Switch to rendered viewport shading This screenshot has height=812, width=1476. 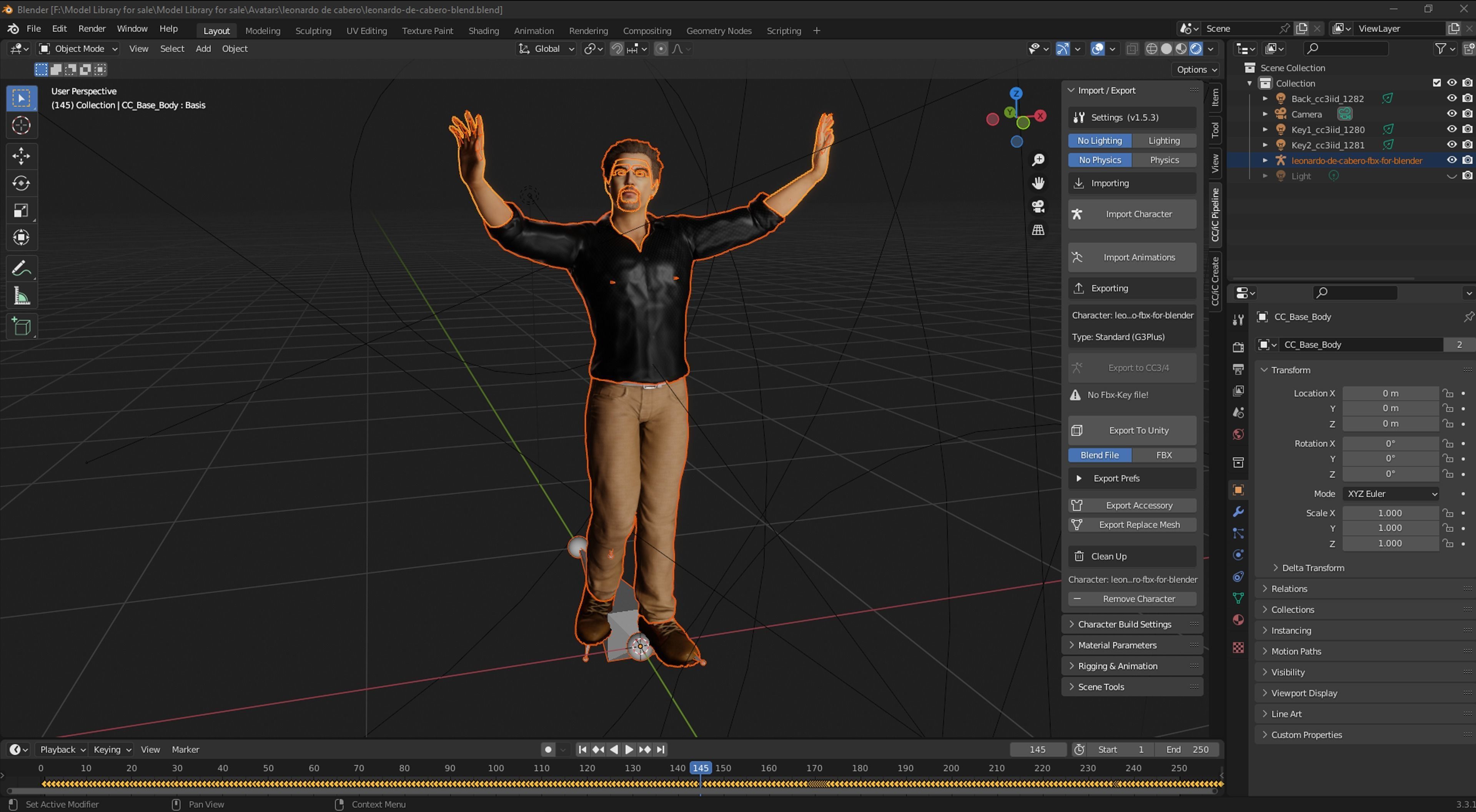click(x=1196, y=49)
